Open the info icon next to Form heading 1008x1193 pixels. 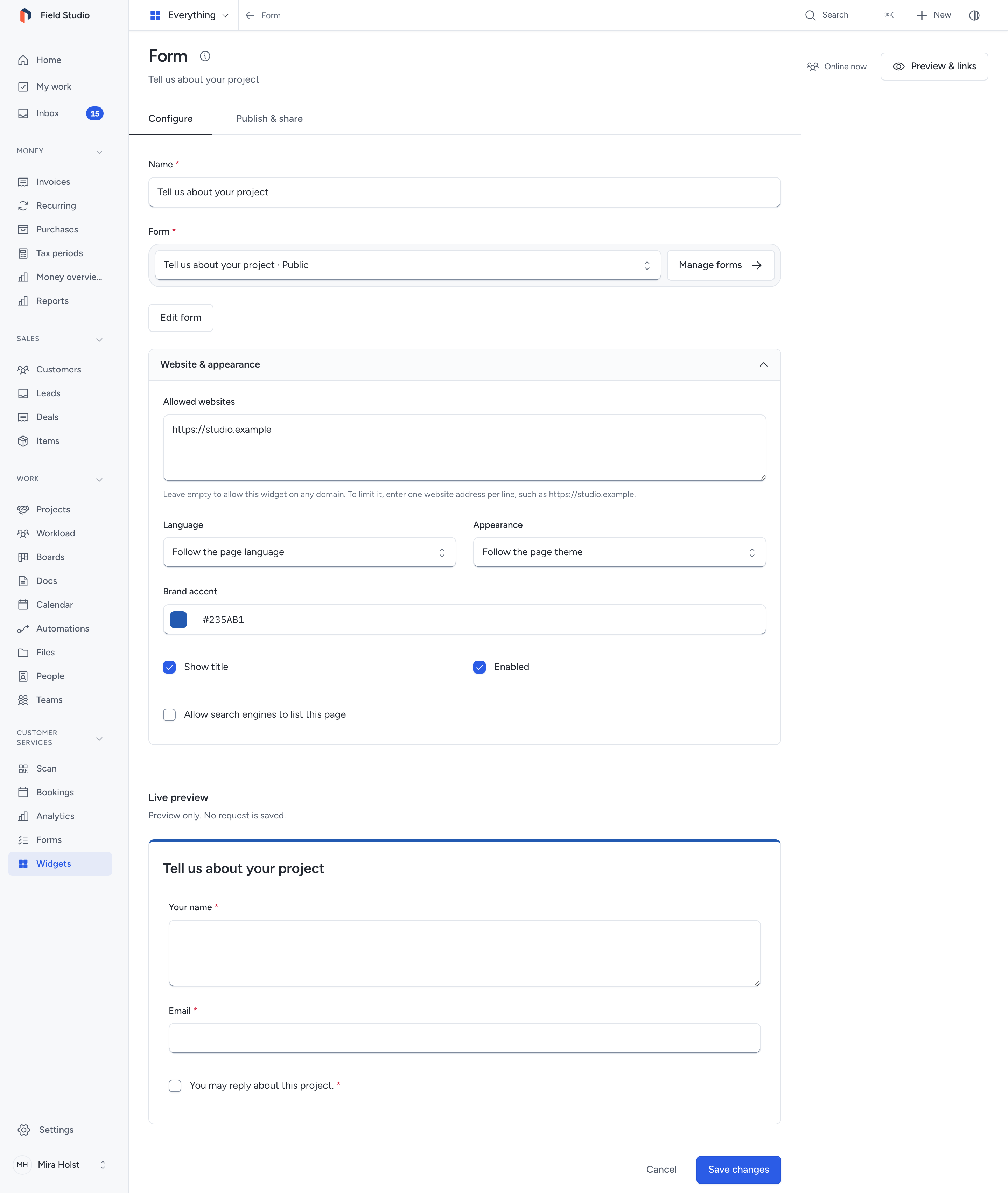(205, 56)
